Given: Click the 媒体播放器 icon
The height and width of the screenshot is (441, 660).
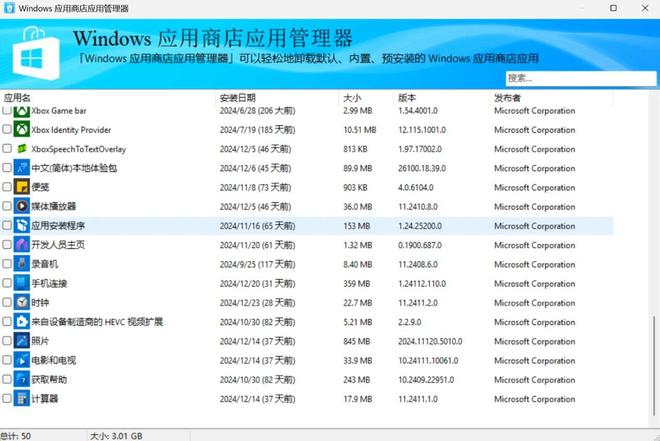Looking at the screenshot, I should (21, 206).
